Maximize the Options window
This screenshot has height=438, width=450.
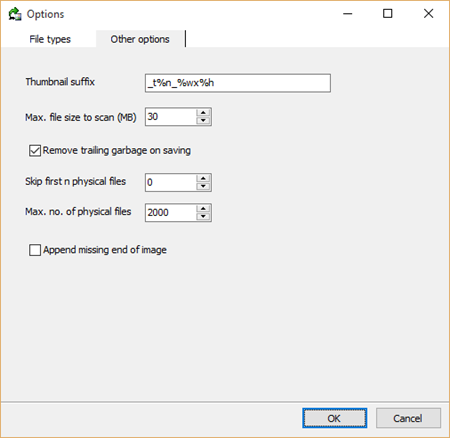point(388,14)
